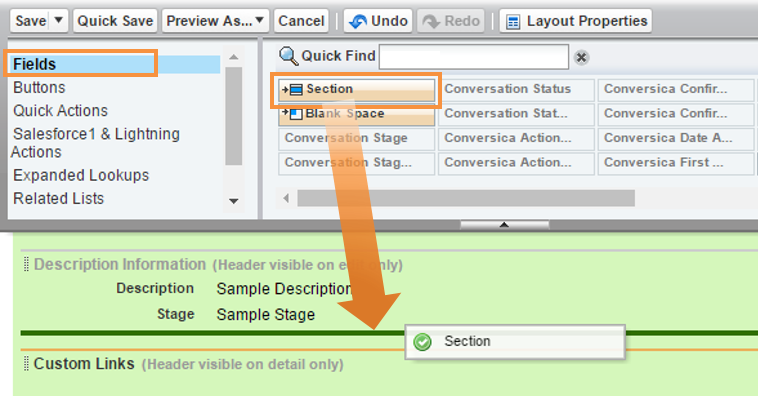Focus the Quick Find input field
Viewport: 758px width, 396px height.
pyautogui.click(x=474, y=57)
